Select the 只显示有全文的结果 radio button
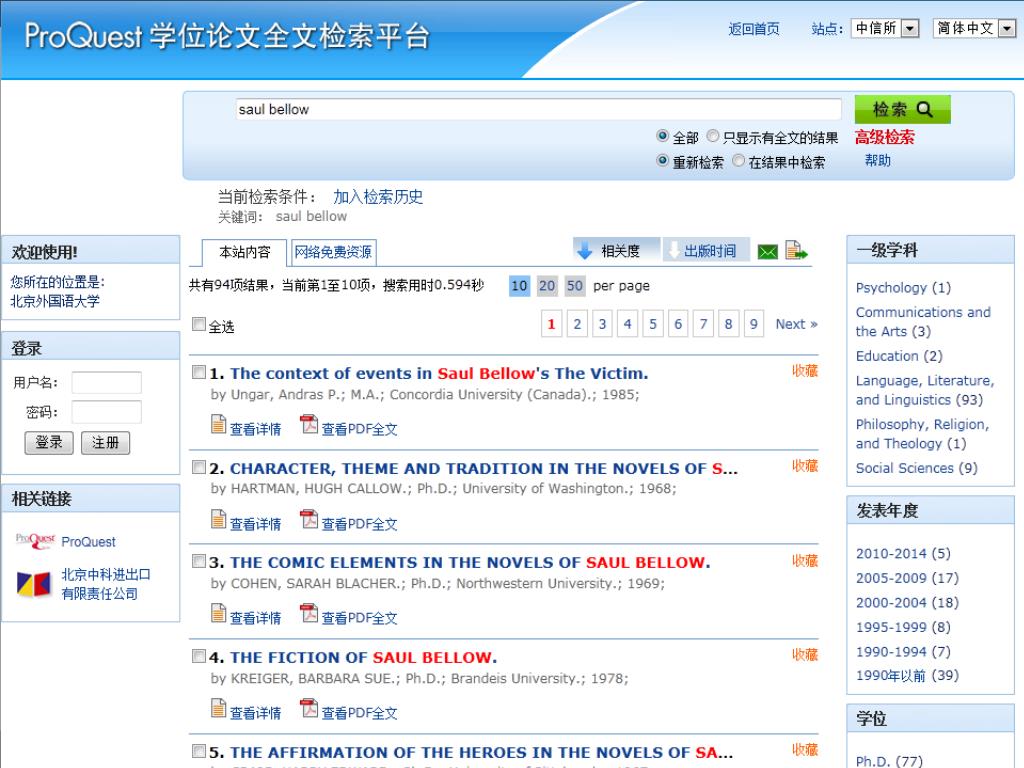The image size is (1024, 768). [x=712, y=136]
